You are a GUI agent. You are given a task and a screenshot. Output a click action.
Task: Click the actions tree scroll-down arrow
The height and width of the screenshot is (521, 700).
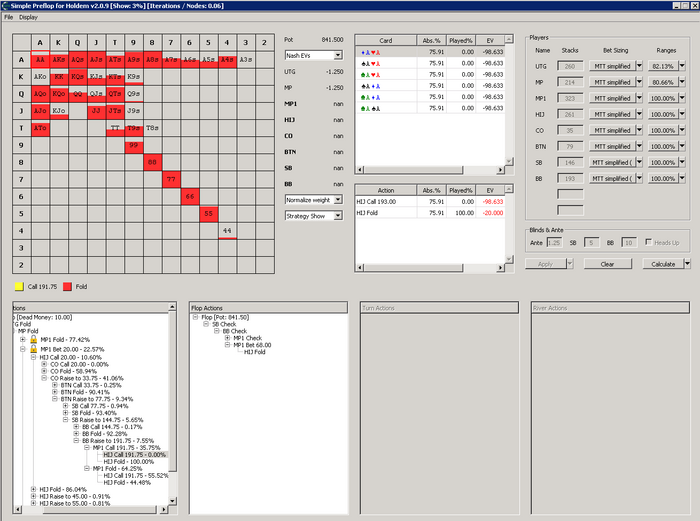click(173, 501)
